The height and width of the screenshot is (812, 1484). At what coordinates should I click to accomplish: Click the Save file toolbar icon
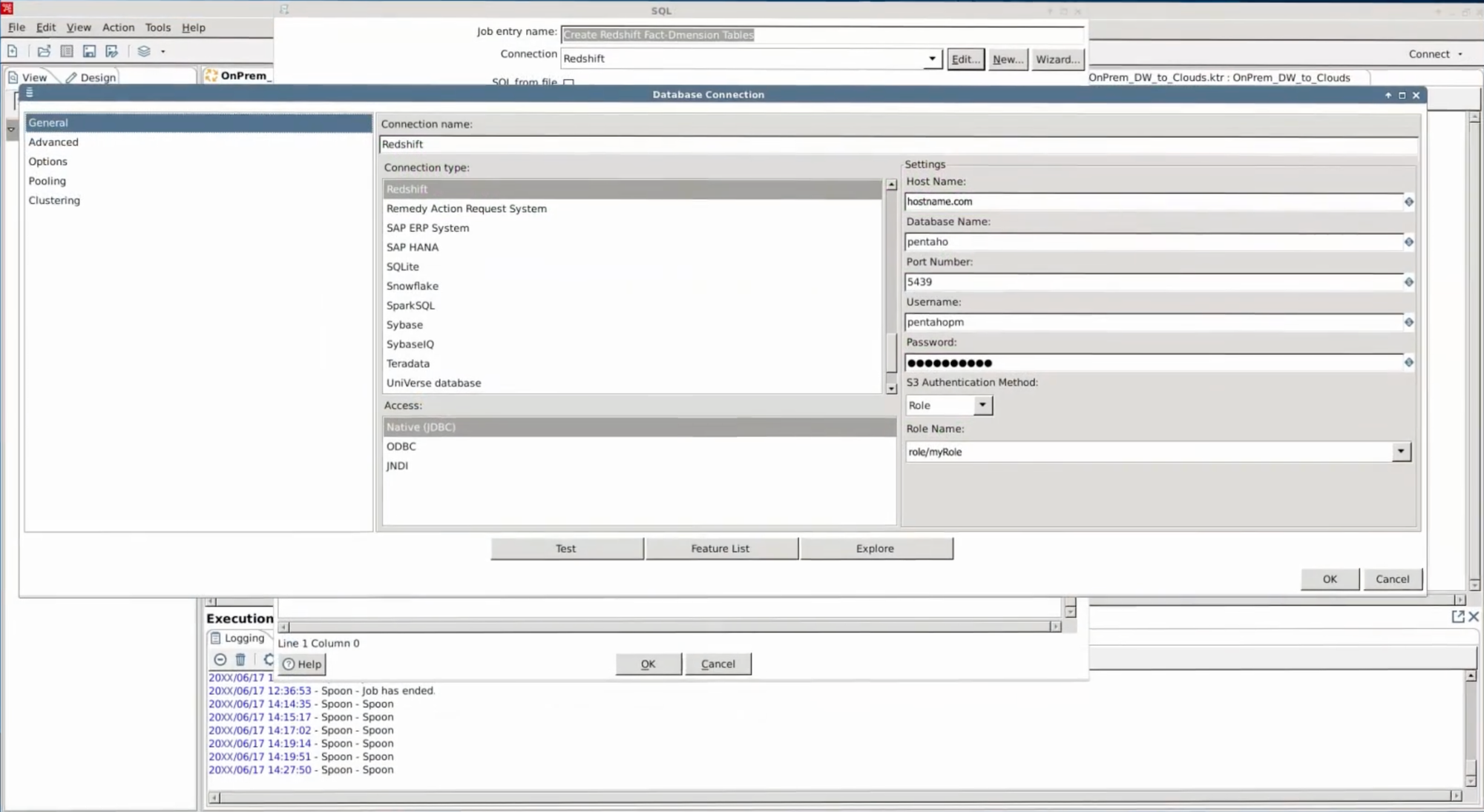coord(89,51)
